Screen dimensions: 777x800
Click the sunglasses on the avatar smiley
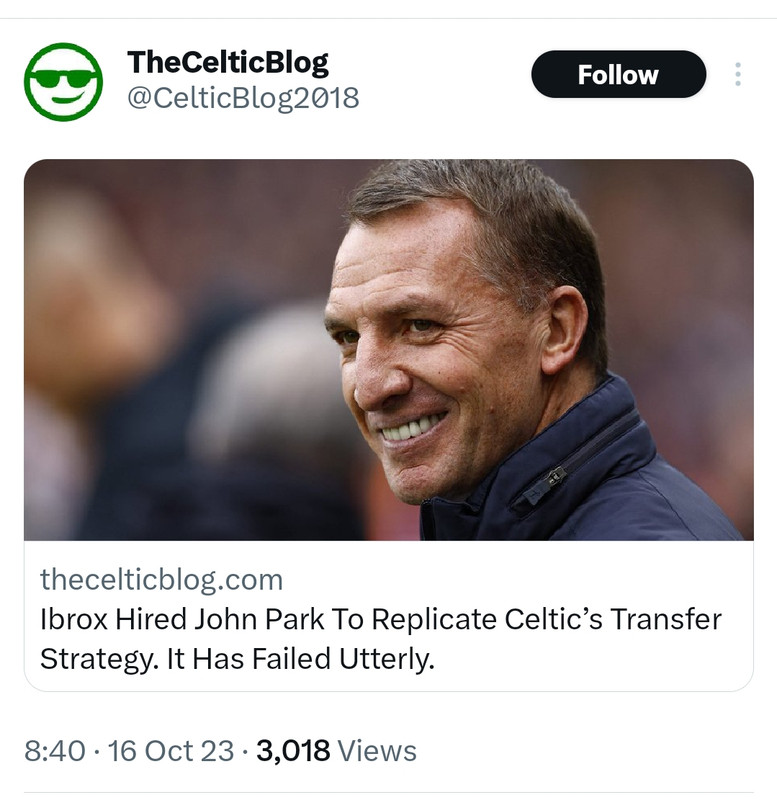point(64,76)
